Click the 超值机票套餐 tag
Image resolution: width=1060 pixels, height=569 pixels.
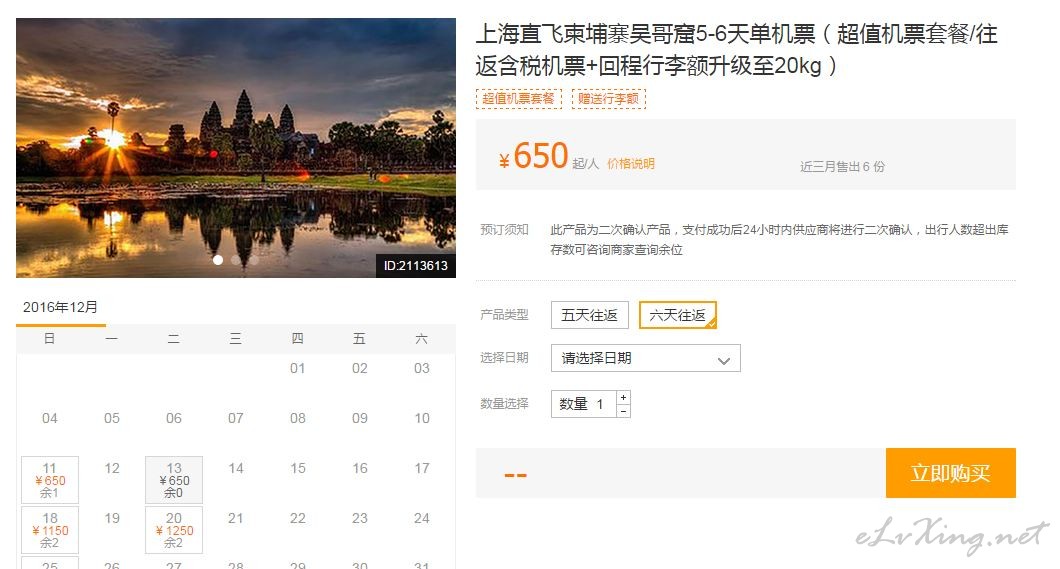tap(519, 99)
